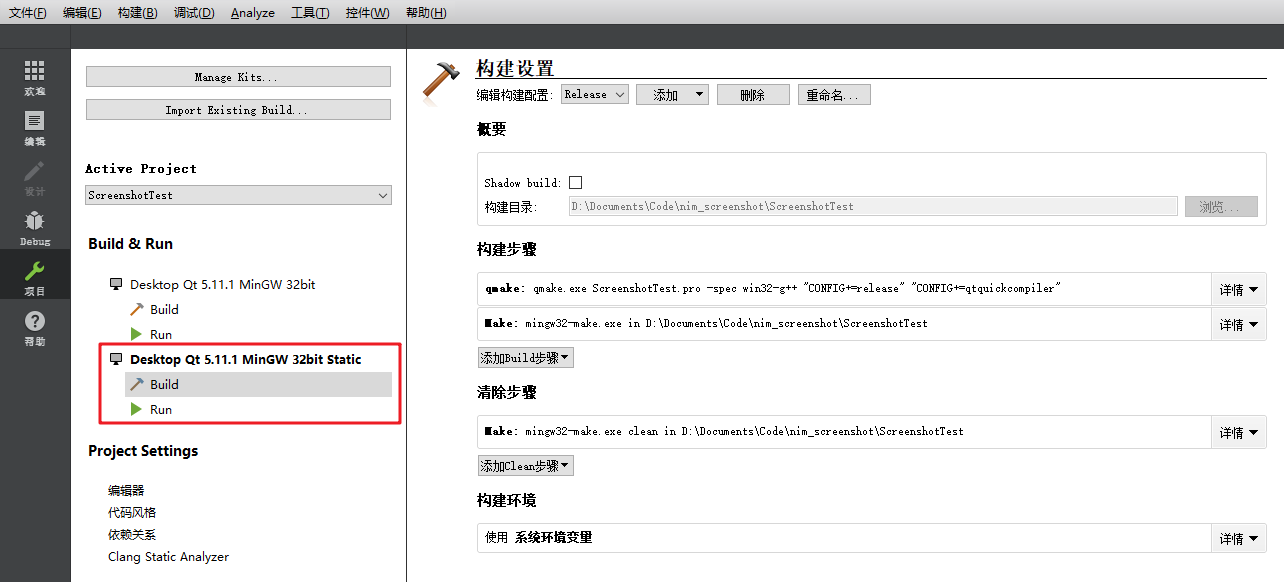
Task: Click monitor icon beside MinGW 32bit Static kit
Action: 116,359
